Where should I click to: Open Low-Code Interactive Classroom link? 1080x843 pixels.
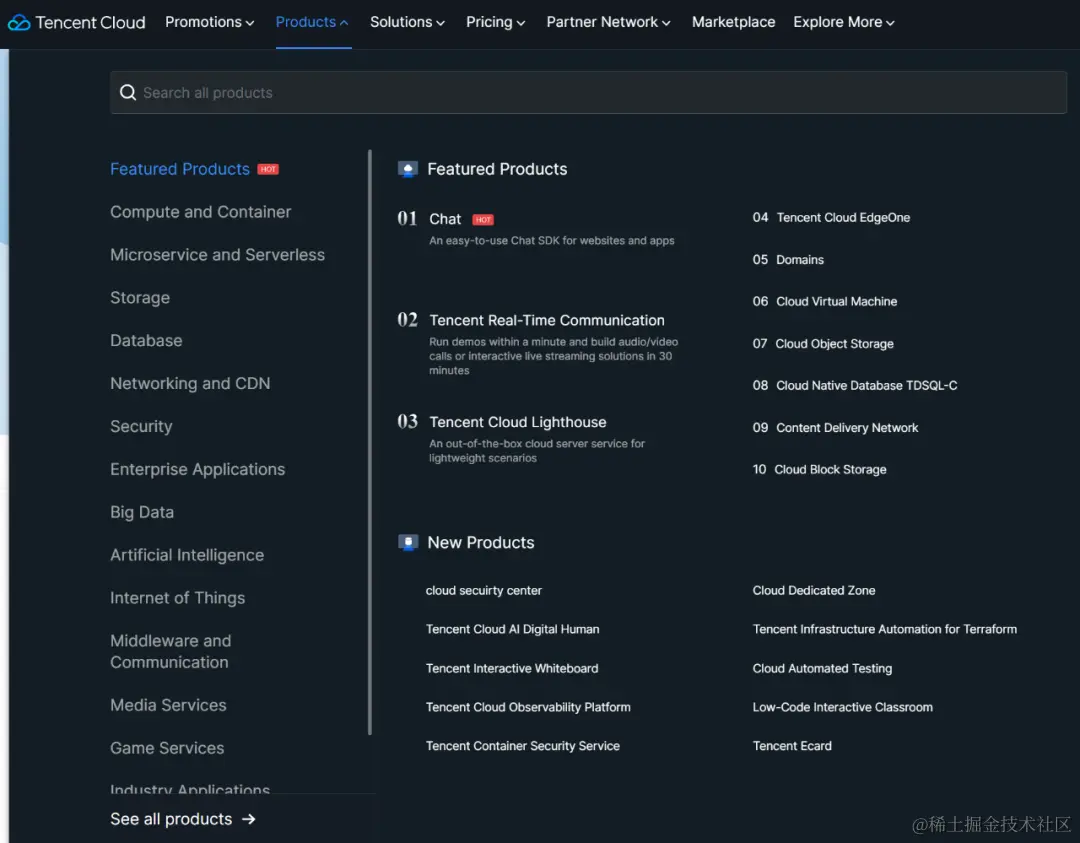click(x=842, y=707)
